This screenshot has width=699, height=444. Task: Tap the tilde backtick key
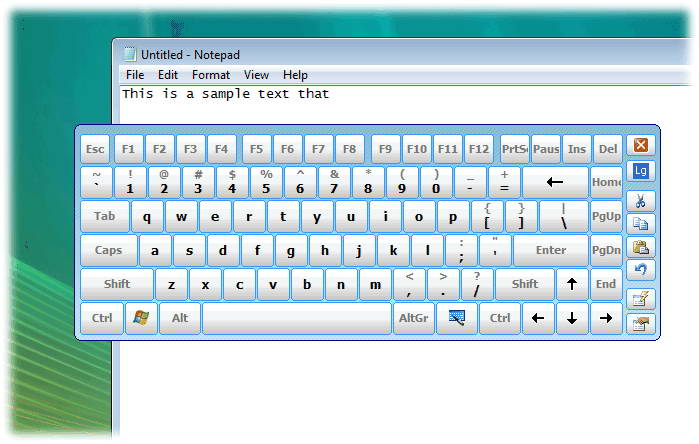96,182
